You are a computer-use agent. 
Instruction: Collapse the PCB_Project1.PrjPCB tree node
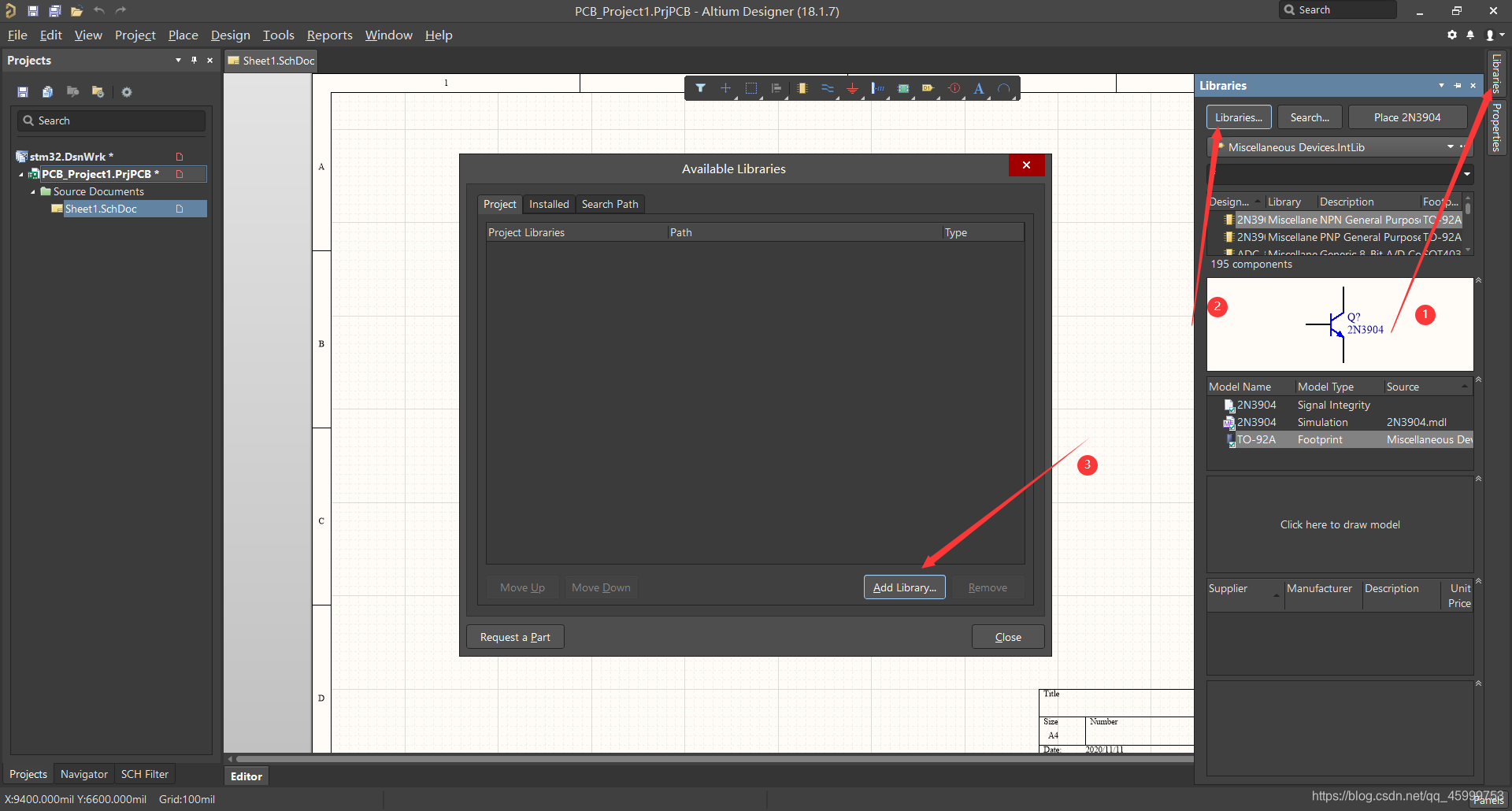[x=21, y=175]
